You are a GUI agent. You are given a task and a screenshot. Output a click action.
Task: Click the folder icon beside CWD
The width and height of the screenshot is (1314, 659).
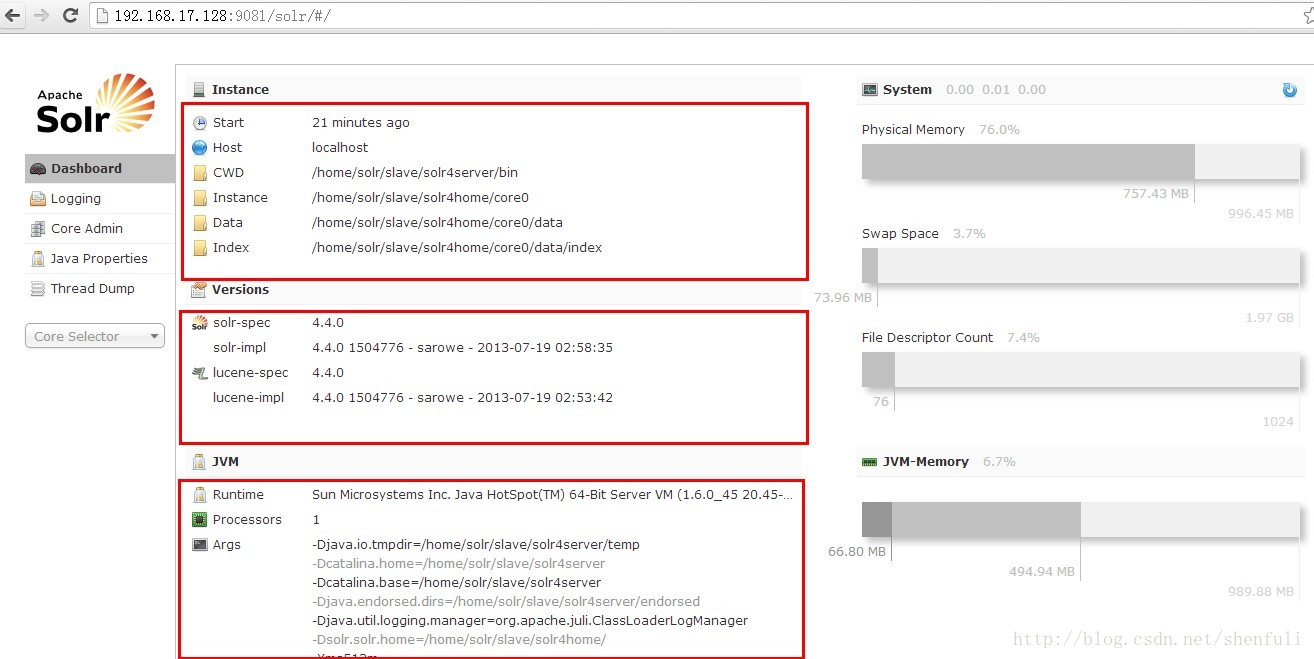[x=200, y=172]
